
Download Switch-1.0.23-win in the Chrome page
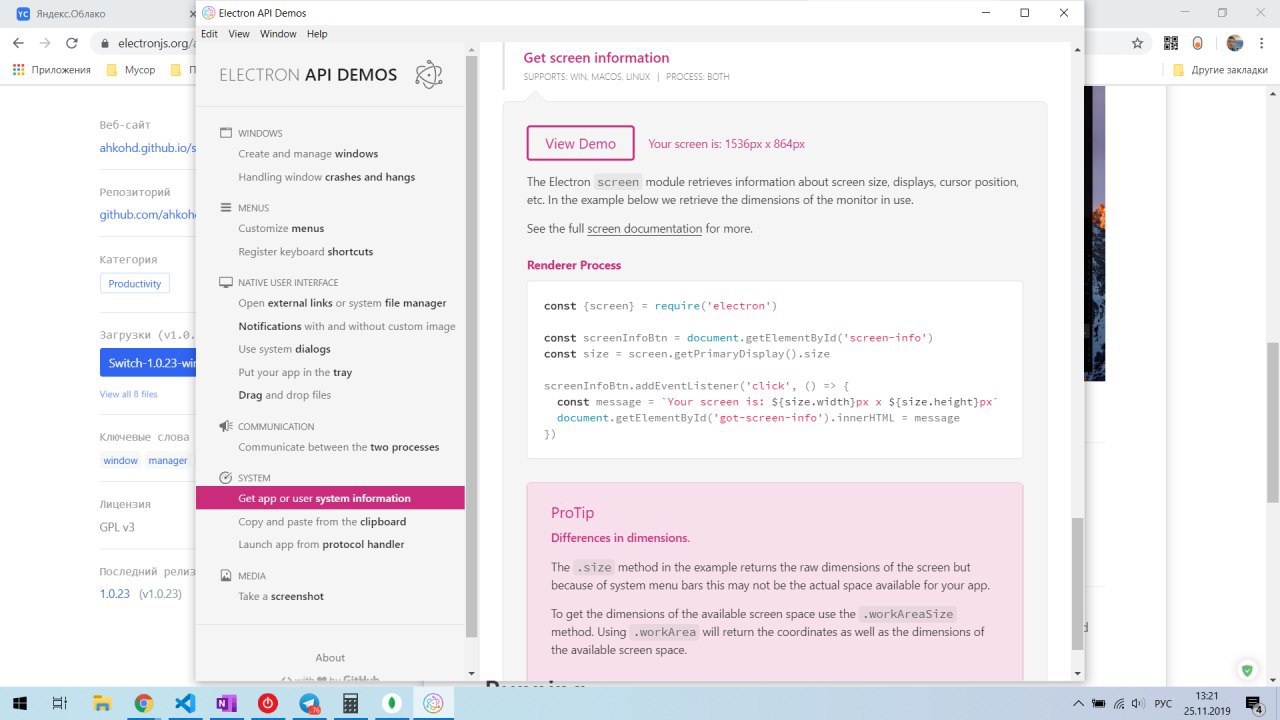pyautogui.click(x=148, y=362)
